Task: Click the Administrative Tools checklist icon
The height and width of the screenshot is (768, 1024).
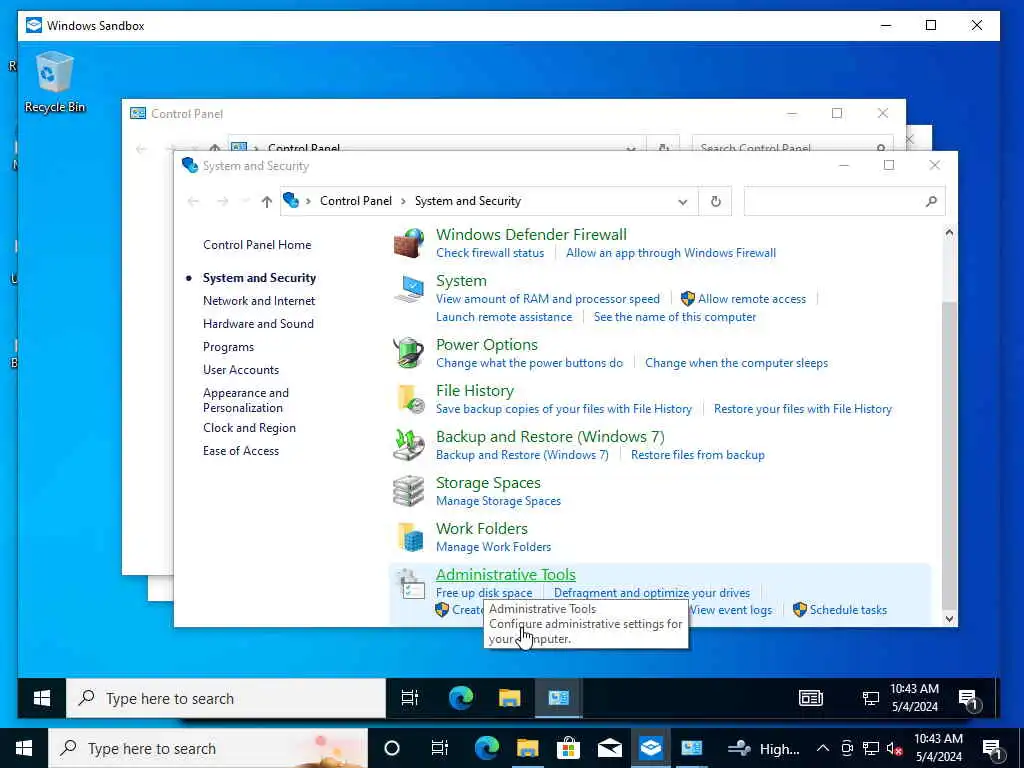Action: coord(411,584)
